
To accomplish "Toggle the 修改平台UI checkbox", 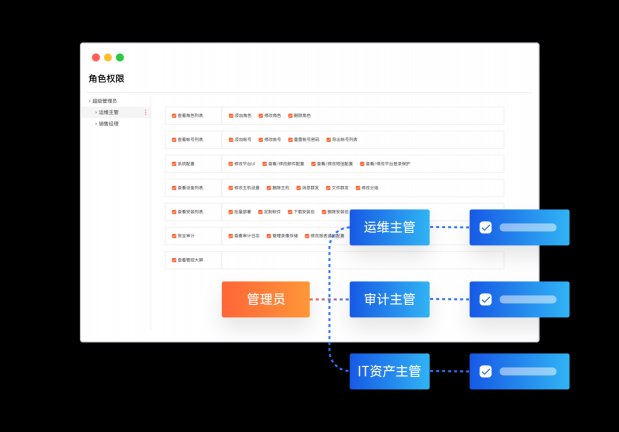I will click(231, 164).
